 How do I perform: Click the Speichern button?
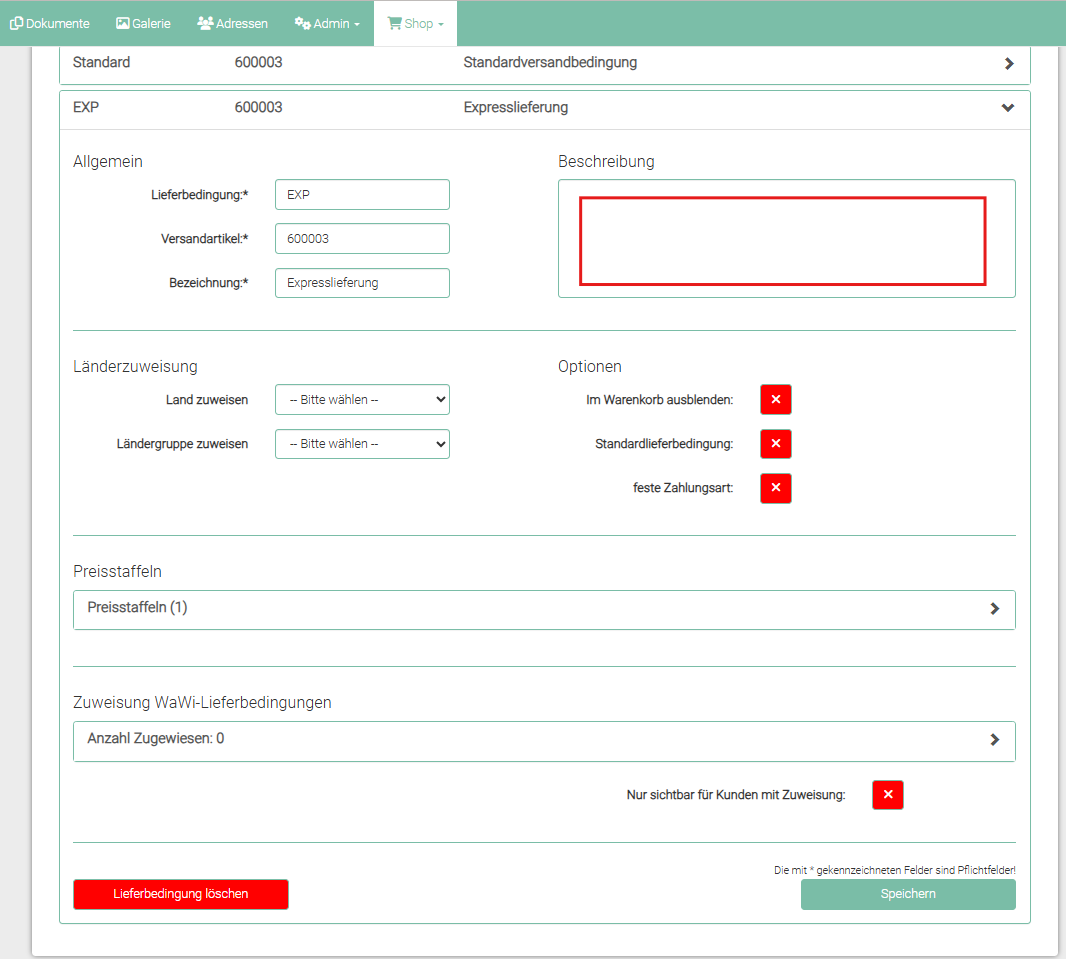pyautogui.click(x=907, y=894)
